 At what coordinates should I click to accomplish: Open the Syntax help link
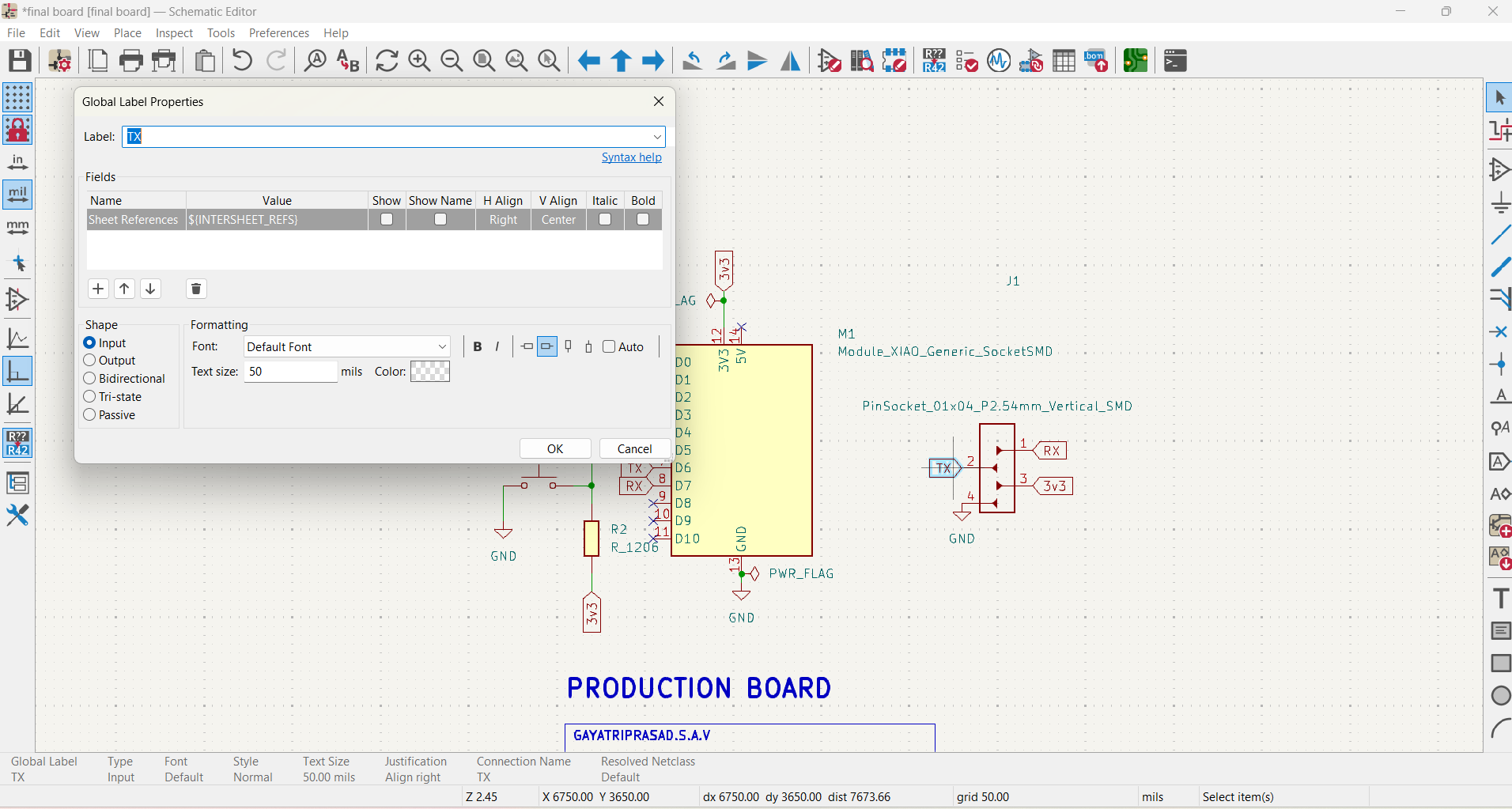coord(631,157)
